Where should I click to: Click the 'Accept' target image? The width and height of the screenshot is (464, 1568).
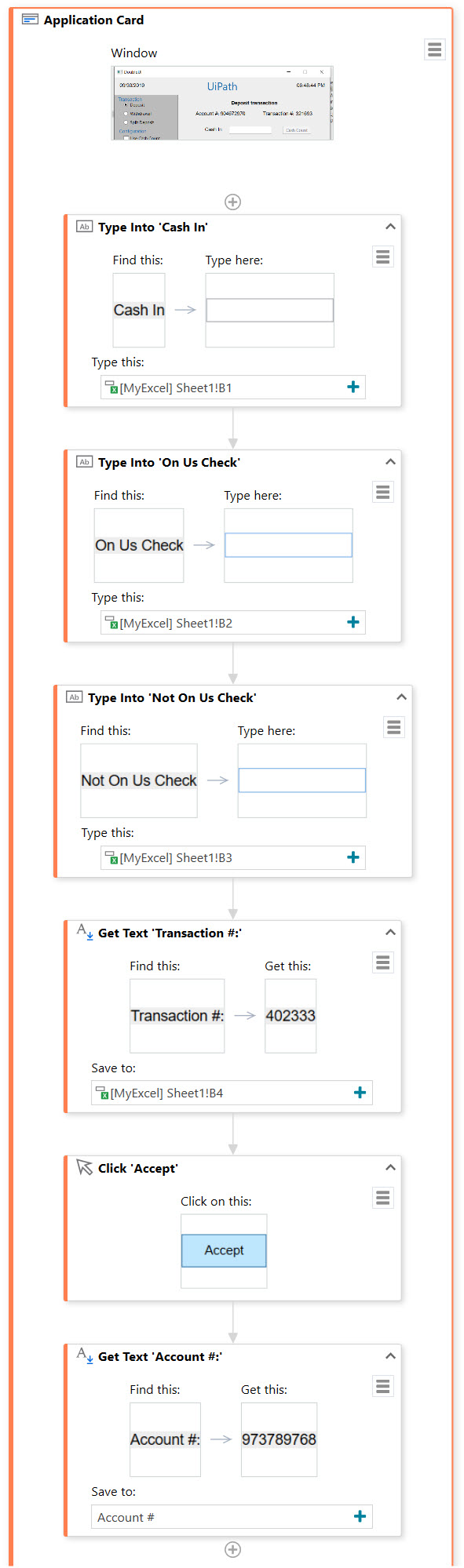(x=224, y=1250)
